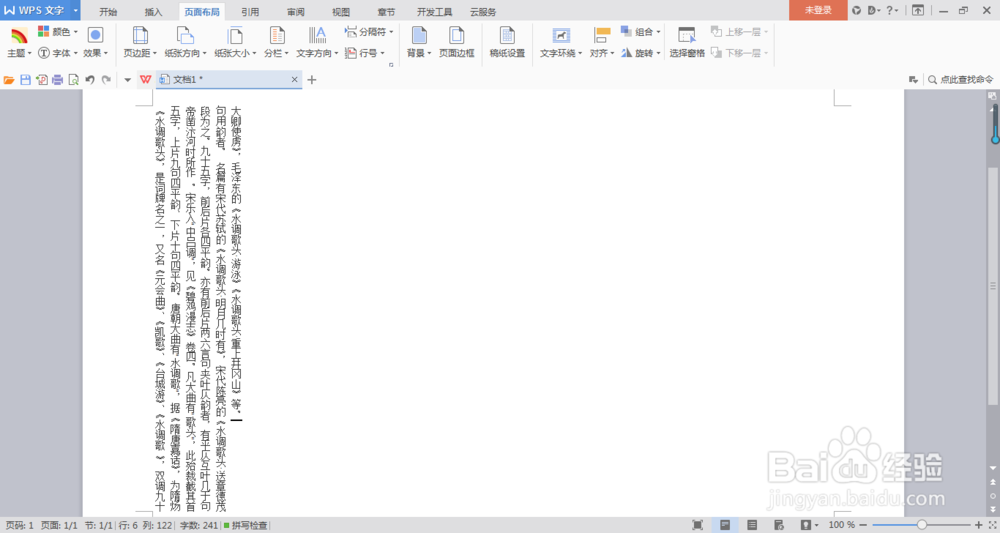1000x533 pixels.
Task: Click the zoom in plus button
Action: coord(979,525)
